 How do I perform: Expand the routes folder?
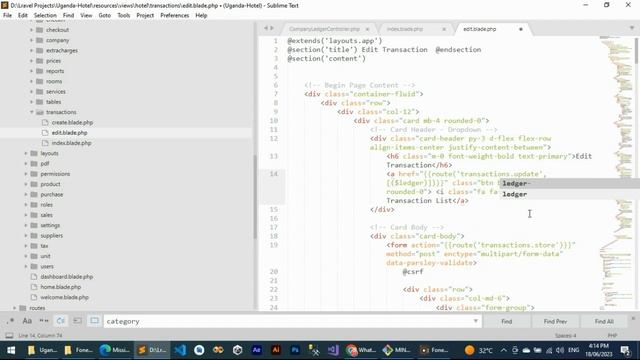[15, 308]
